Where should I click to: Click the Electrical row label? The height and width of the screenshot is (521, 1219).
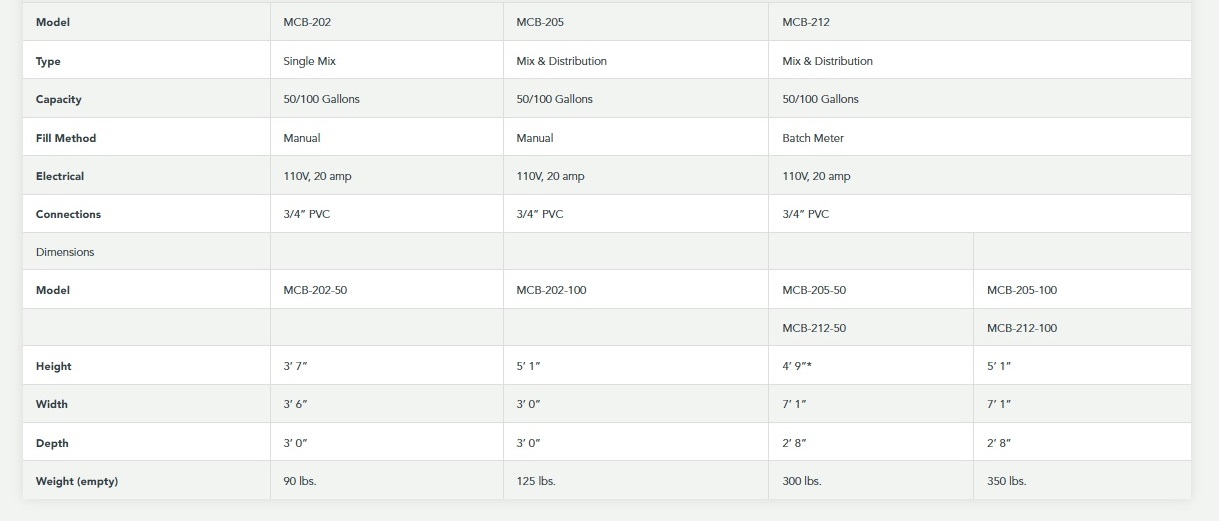(x=60, y=176)
